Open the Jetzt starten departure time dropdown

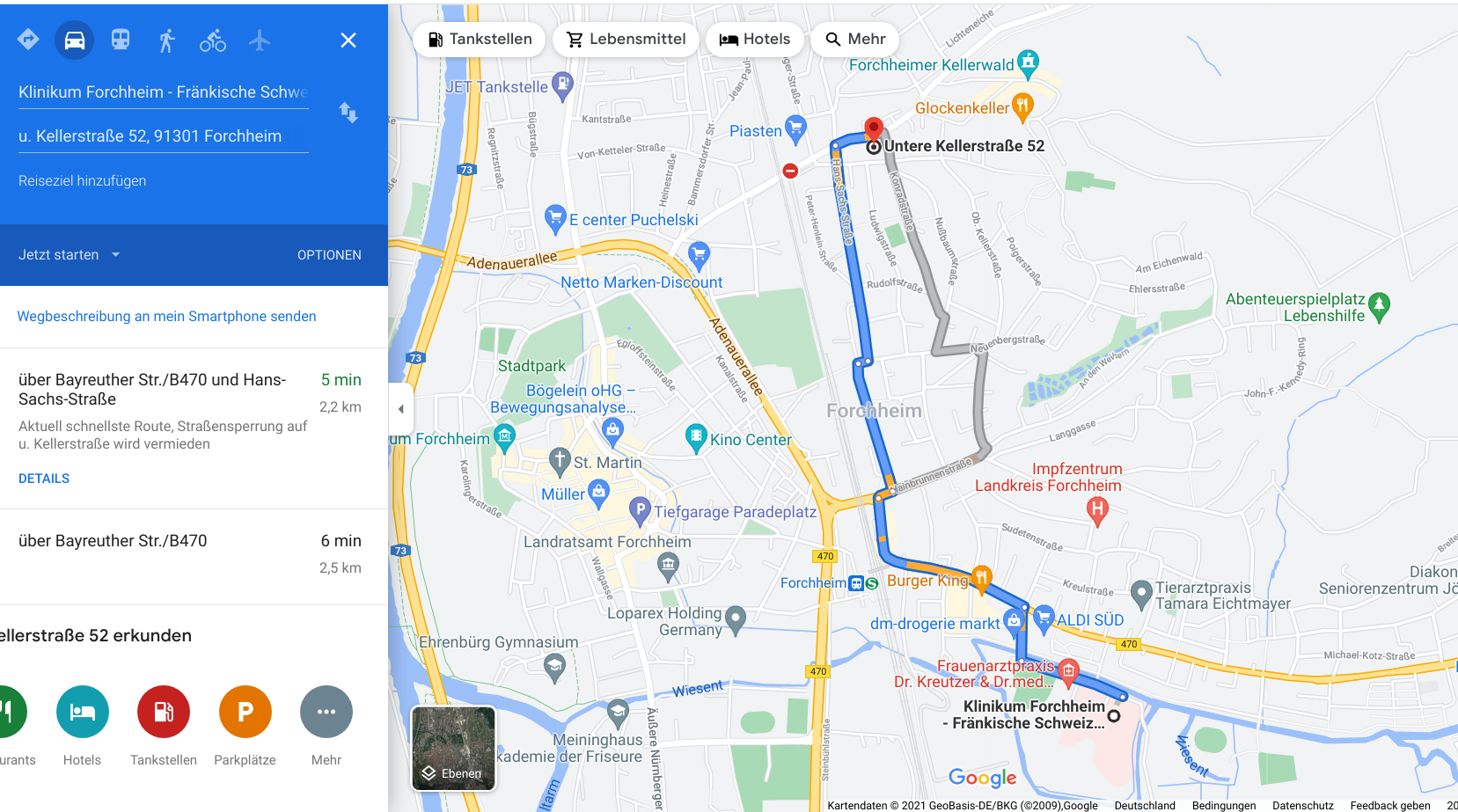coord(70,255)
